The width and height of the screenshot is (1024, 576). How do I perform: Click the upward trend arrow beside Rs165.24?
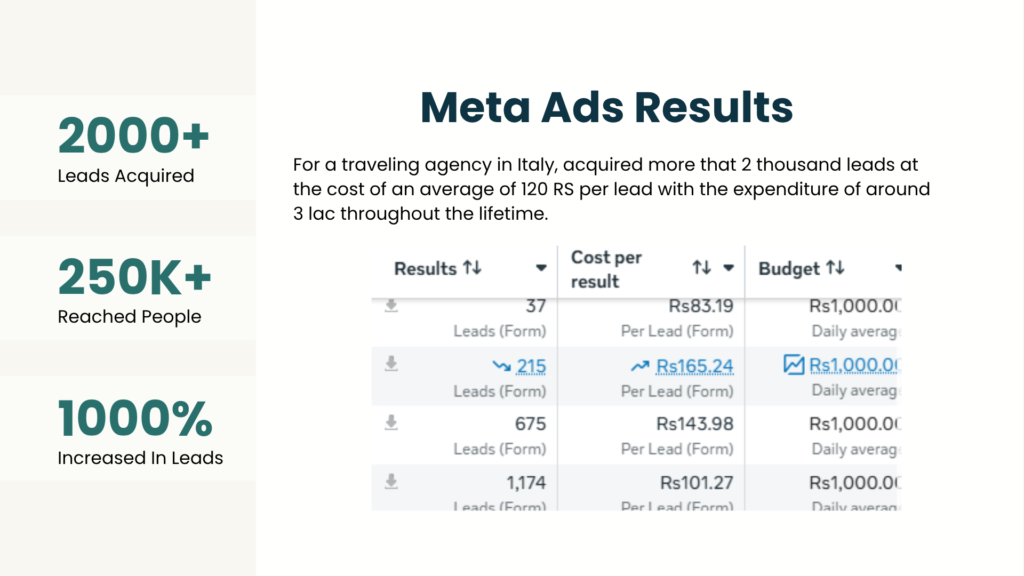pyautogui.click(x=640, y=366)
